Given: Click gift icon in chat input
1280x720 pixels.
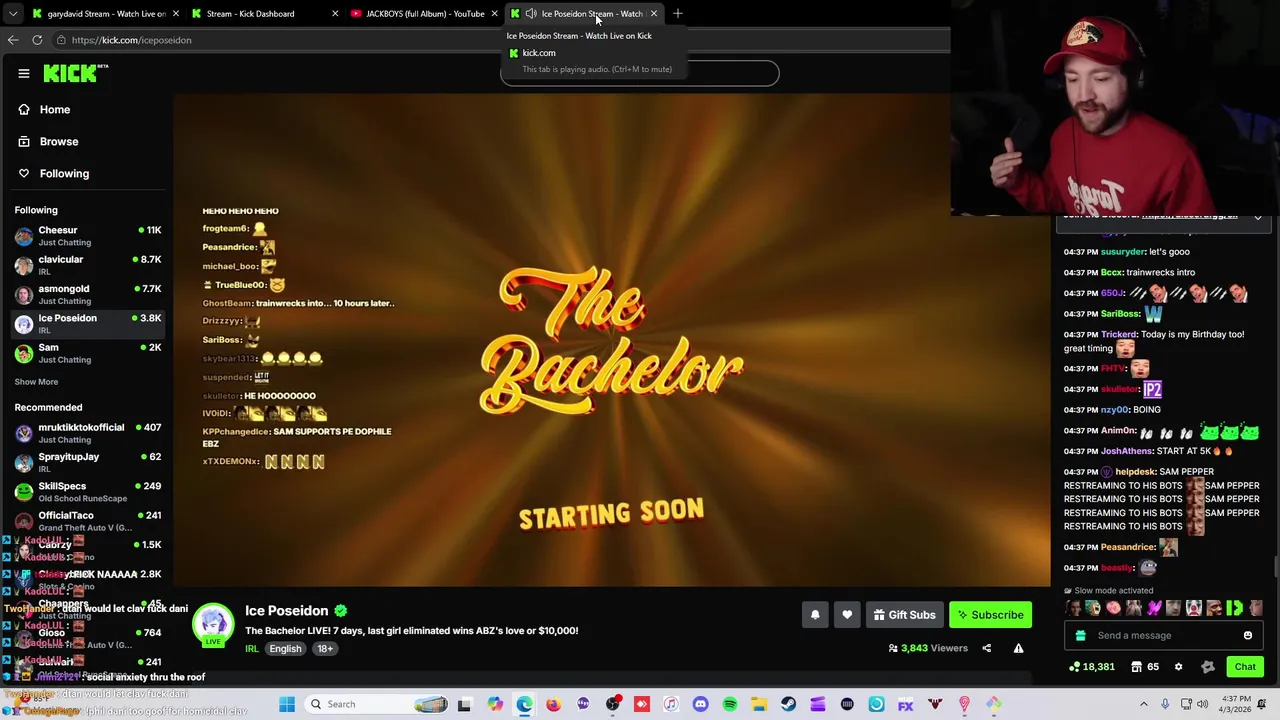Looking at the screenshot, I should pos(1080,635).
